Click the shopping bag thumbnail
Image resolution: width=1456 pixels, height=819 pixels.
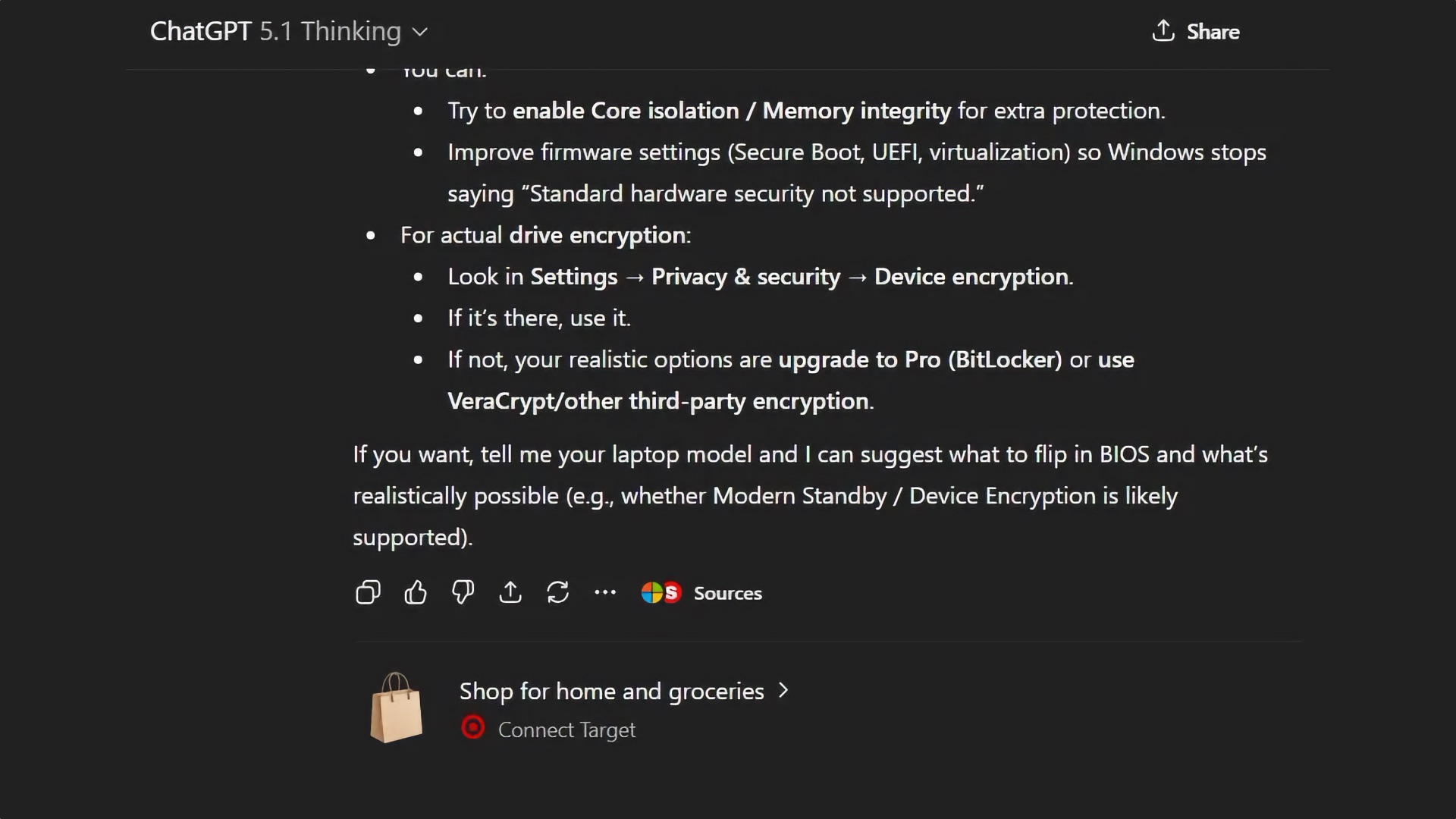[x=396, y=708]
